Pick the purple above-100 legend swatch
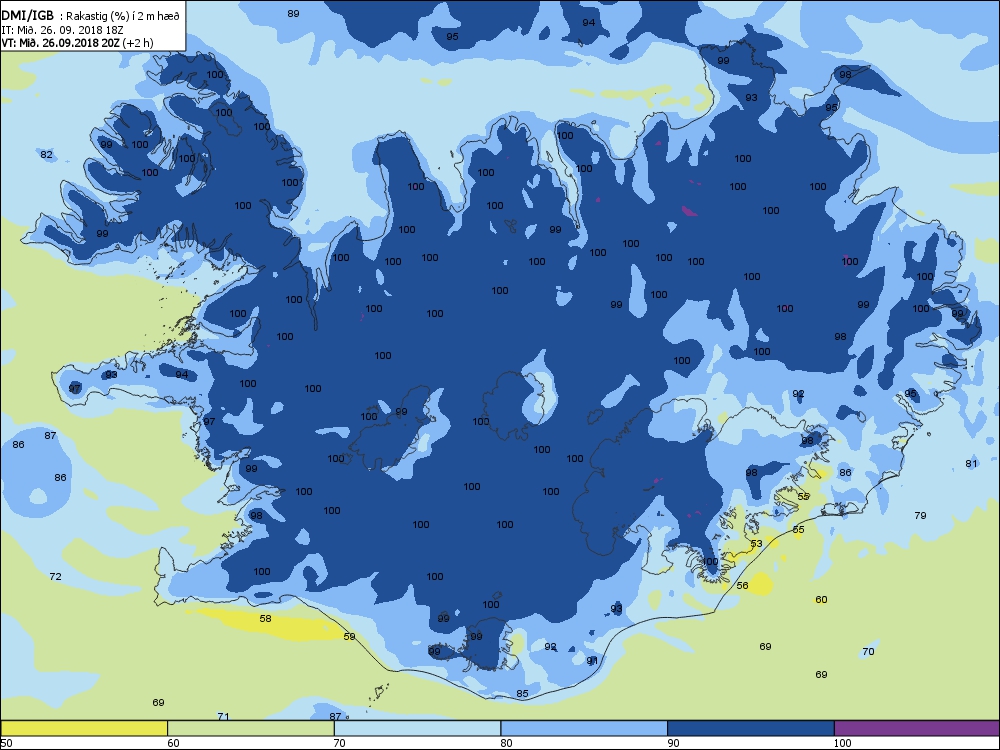This screenshot has height=750, width=1000. pyautogui.click(x=916, y=728)
